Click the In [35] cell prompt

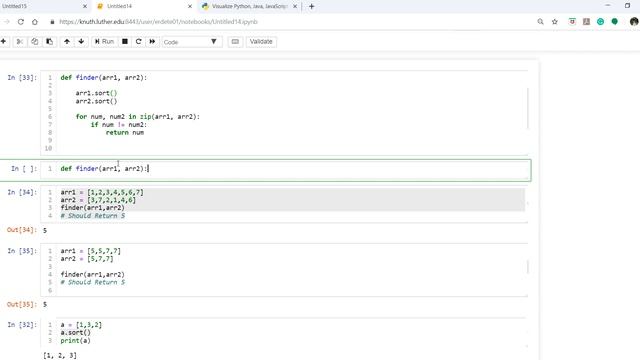[x=22, y=251]
